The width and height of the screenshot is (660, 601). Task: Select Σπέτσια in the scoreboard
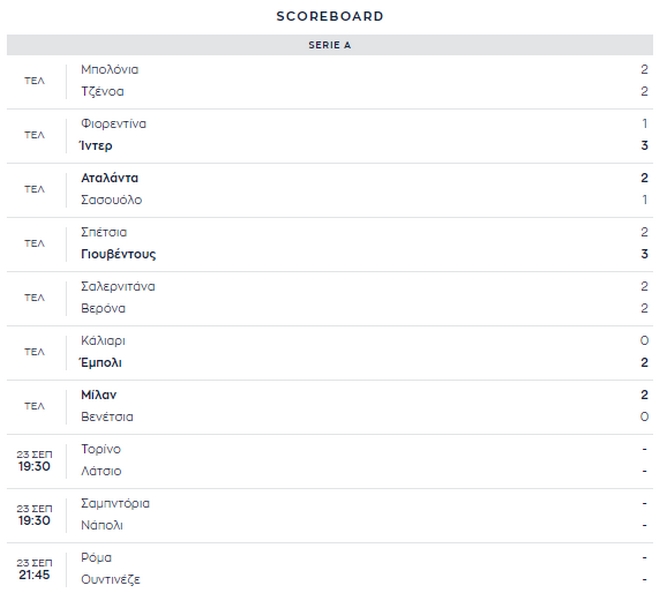point(103,232)
